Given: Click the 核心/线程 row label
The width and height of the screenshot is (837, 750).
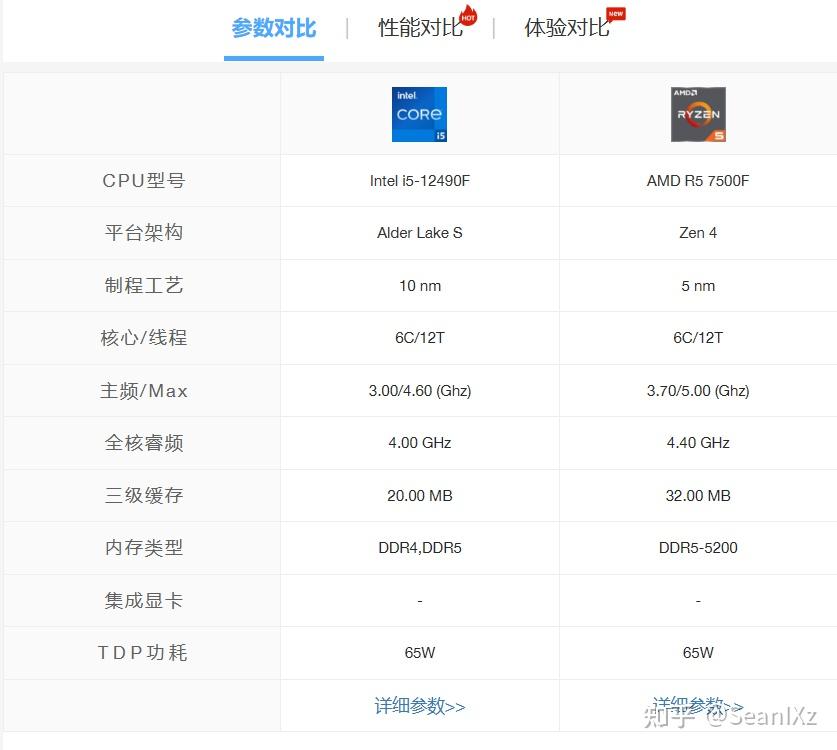Looking at the screenshot, I should click(x=144, y=337).
